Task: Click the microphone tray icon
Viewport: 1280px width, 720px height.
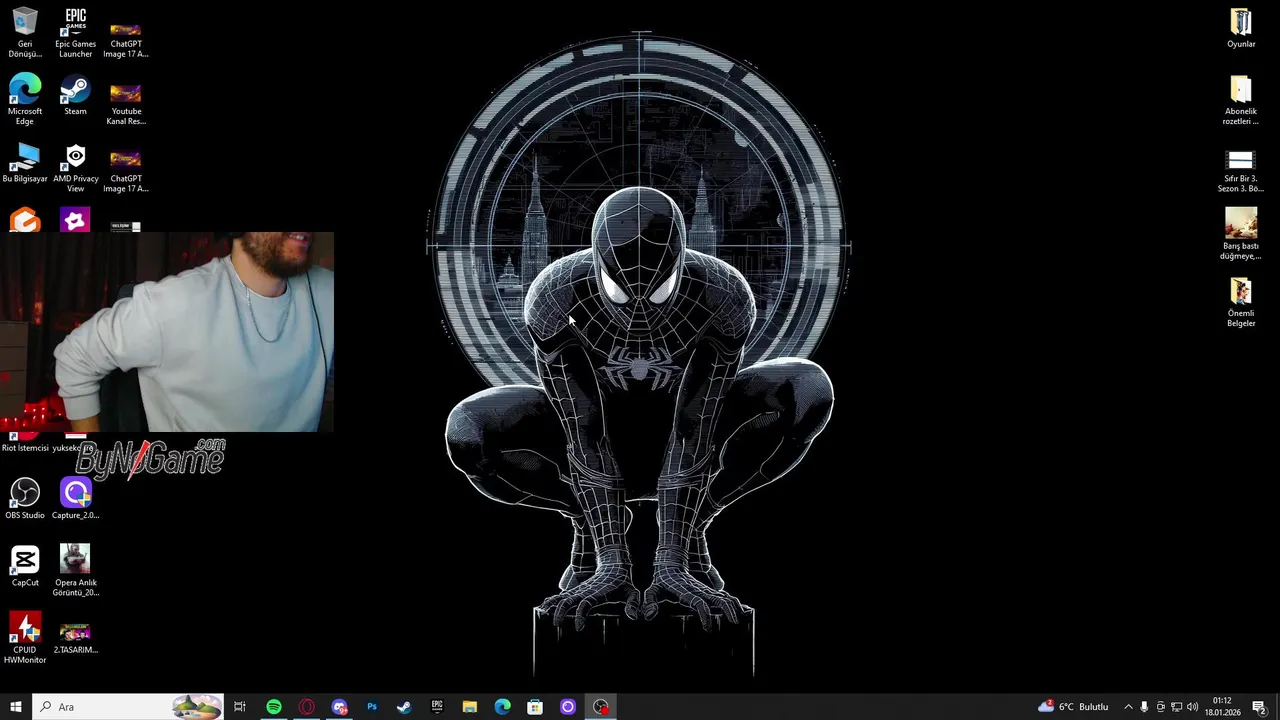Action: click(1144, 707)
